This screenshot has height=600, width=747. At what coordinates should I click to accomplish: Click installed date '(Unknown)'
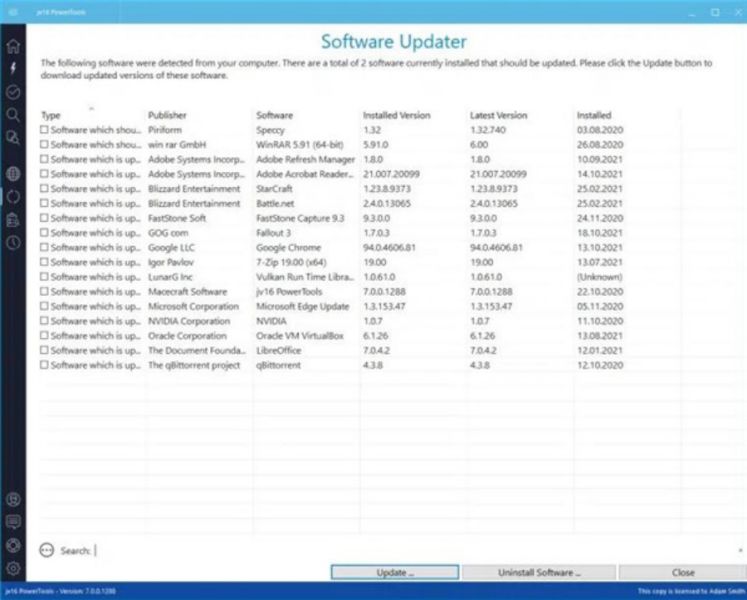click(599, 277)
